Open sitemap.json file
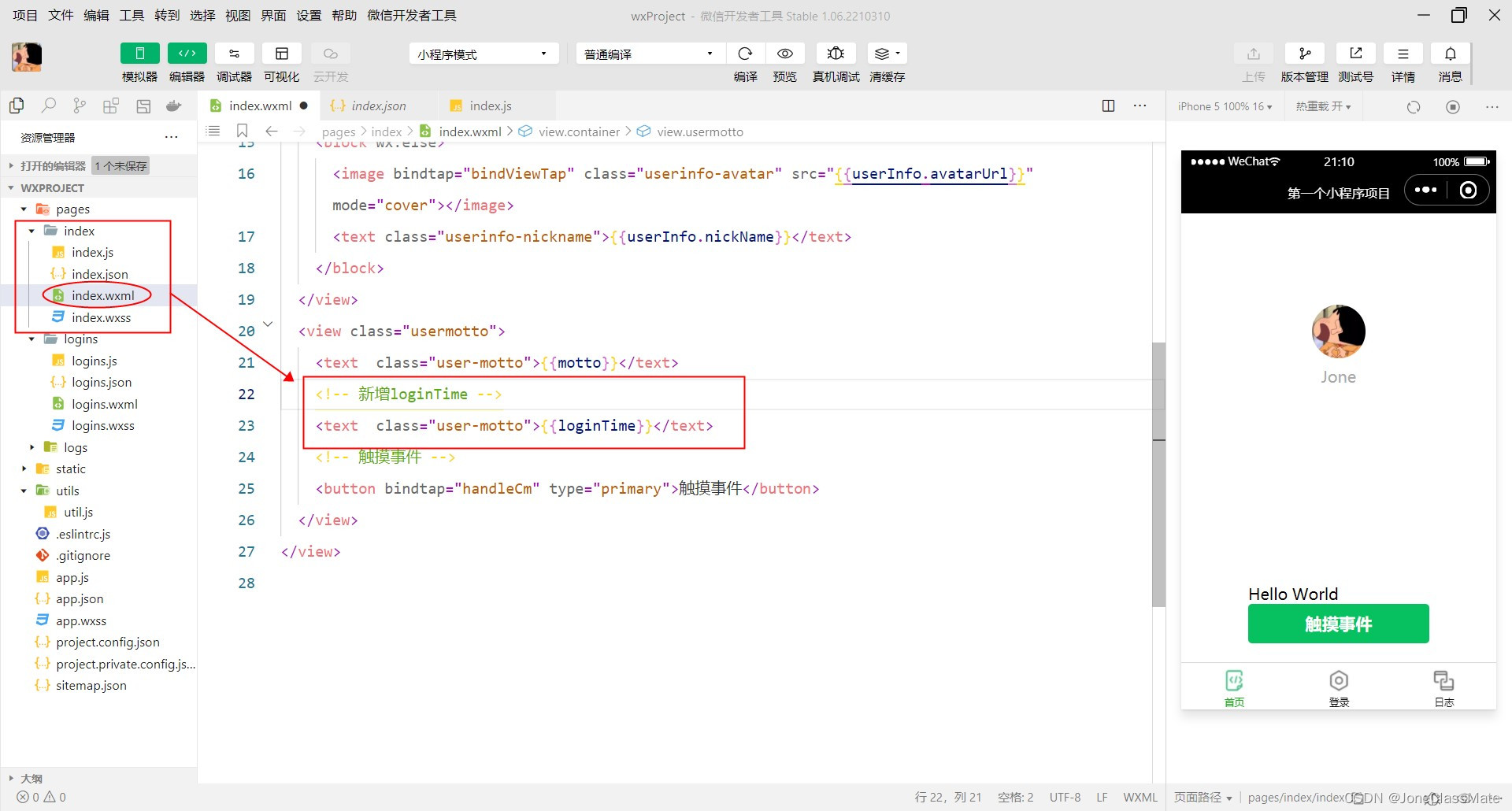This screenshot has width=1512, height=811. click(91, 685)
